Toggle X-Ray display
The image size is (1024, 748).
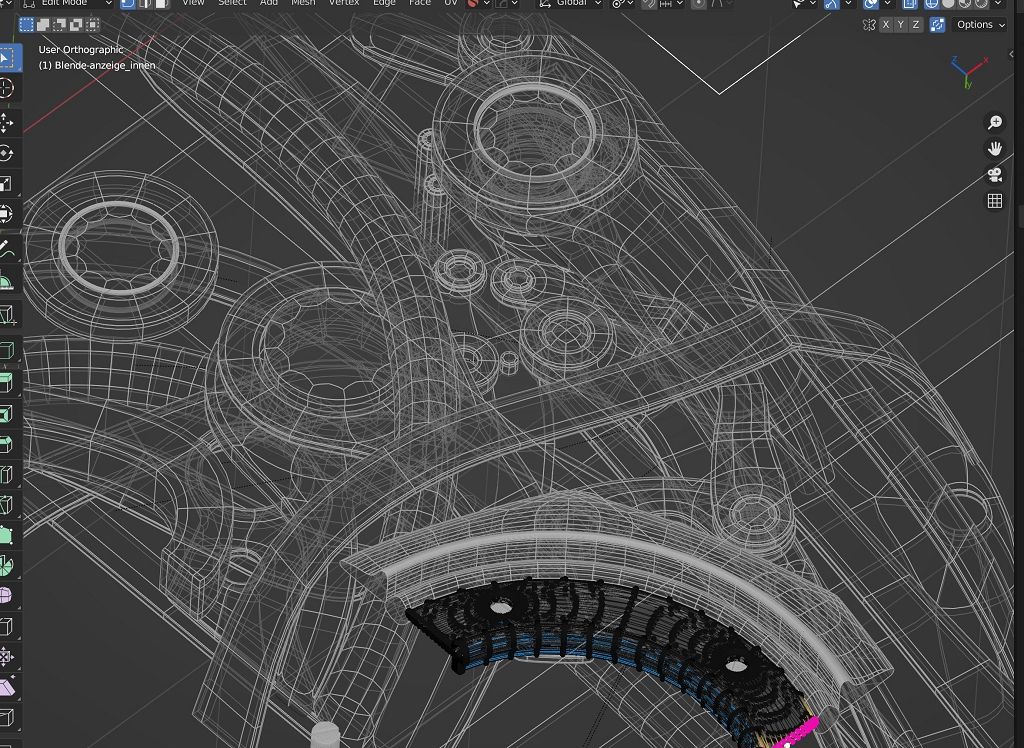click(910, 3)
